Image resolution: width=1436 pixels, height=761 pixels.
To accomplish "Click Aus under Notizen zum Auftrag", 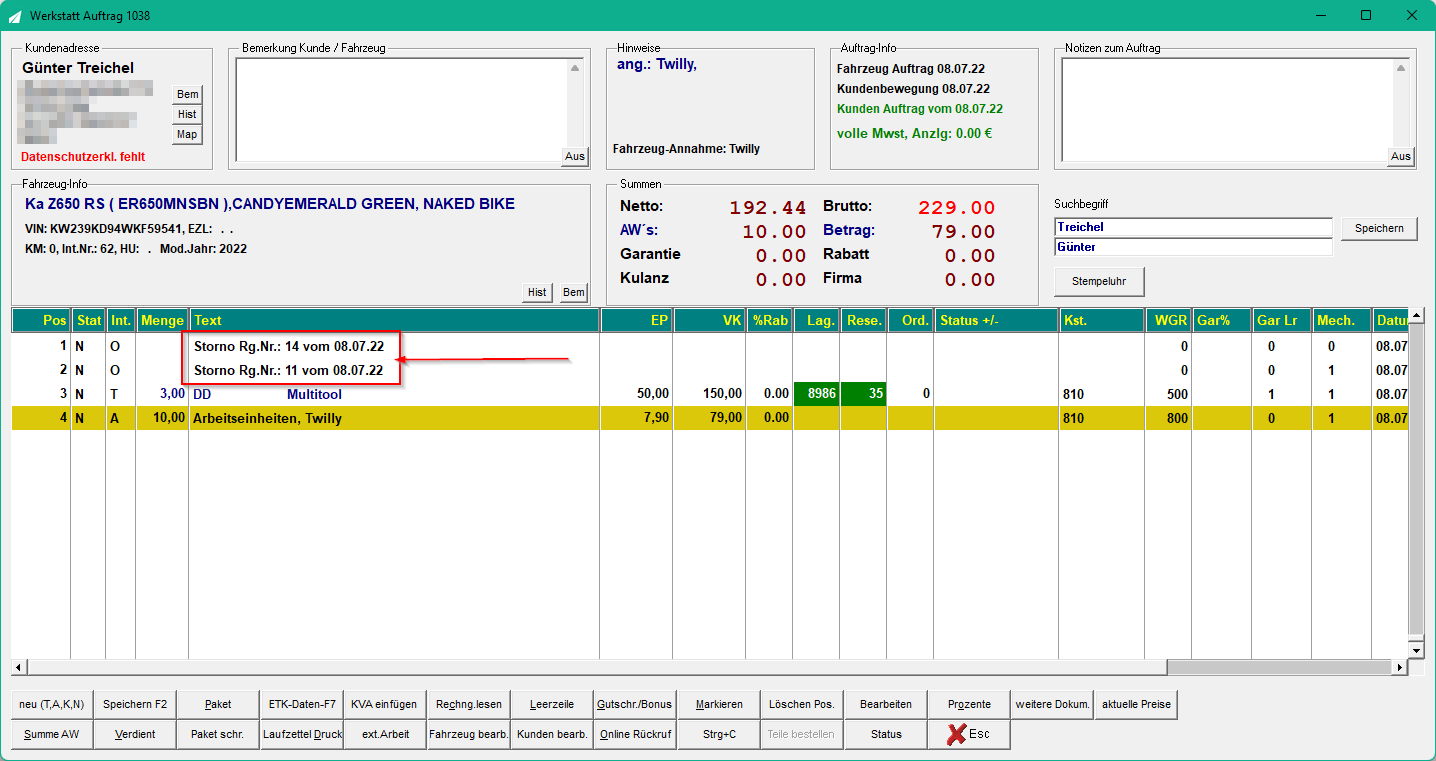I will coord(1400,156).
